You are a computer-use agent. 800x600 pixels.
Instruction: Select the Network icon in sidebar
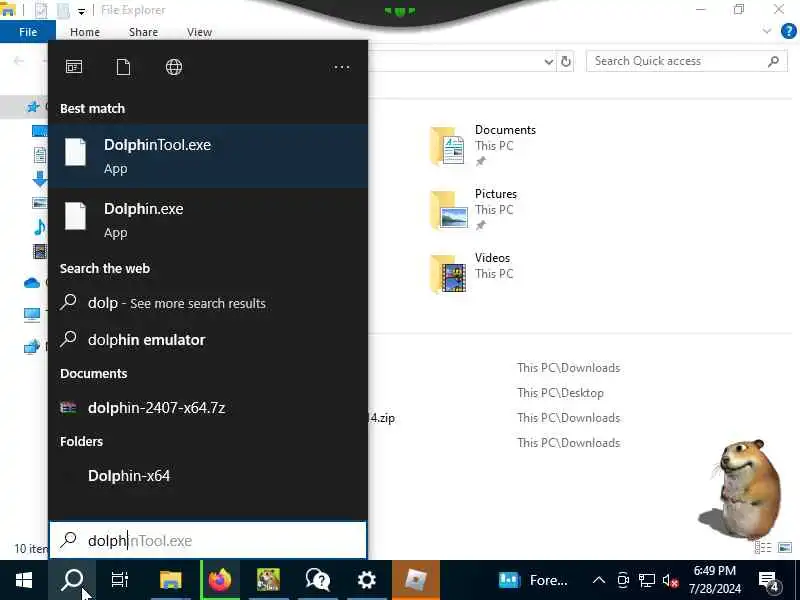click(32, 347)
